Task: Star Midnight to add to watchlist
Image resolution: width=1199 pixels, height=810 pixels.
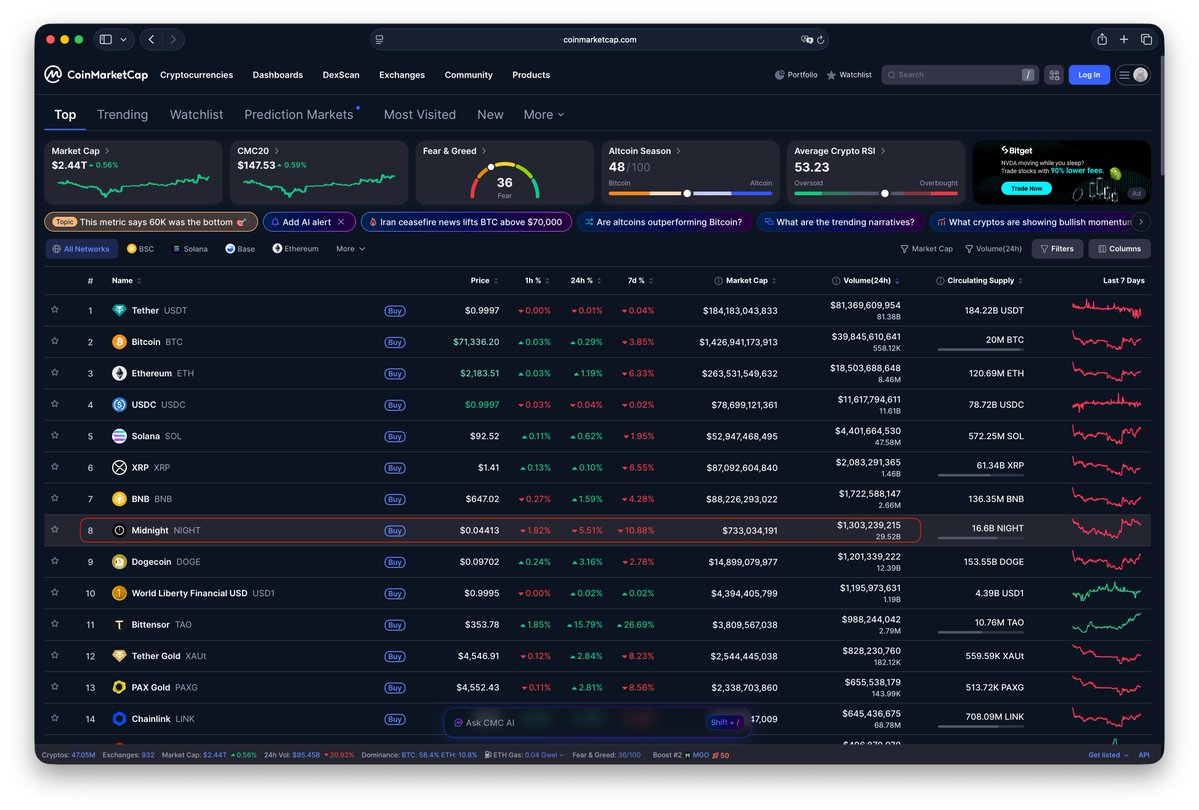Action: pyautogui.click(x=55, y=529)
